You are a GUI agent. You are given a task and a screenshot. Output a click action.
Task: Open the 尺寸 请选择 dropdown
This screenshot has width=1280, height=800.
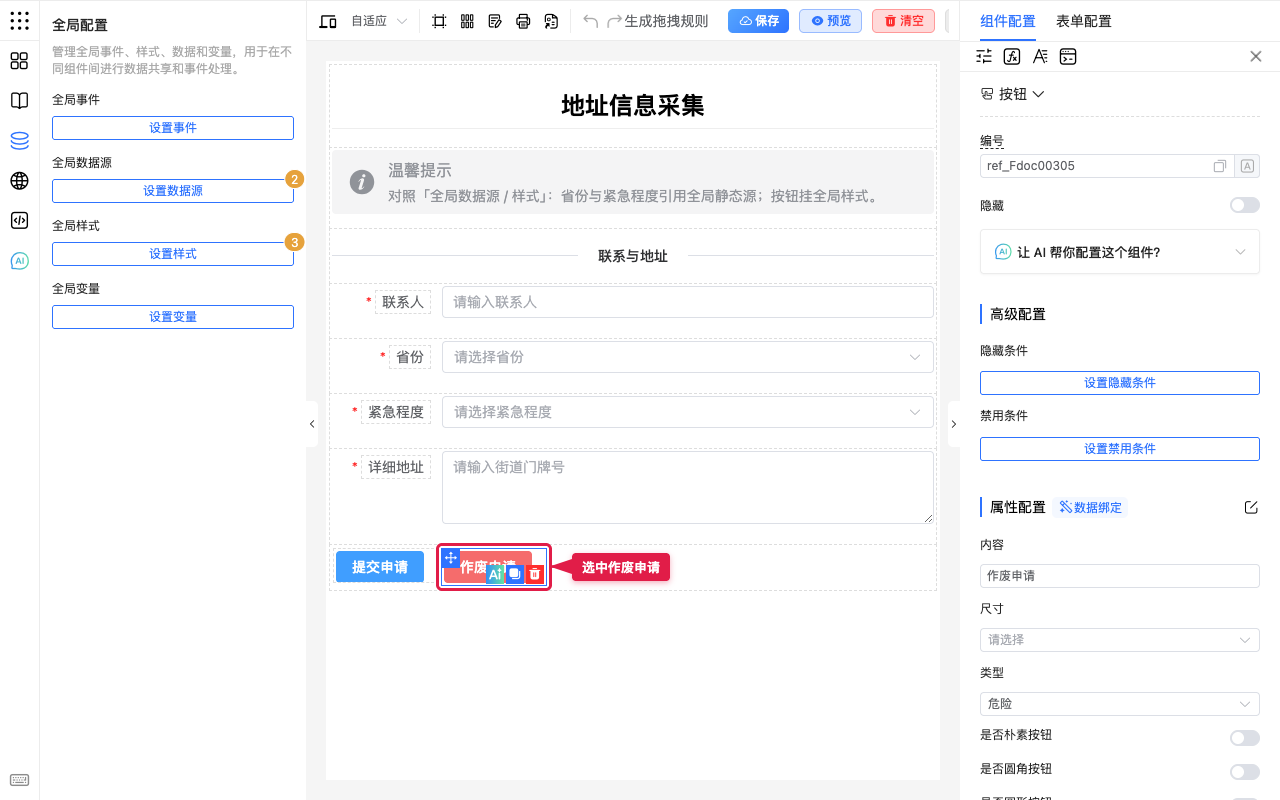(x=1120, y=639)
